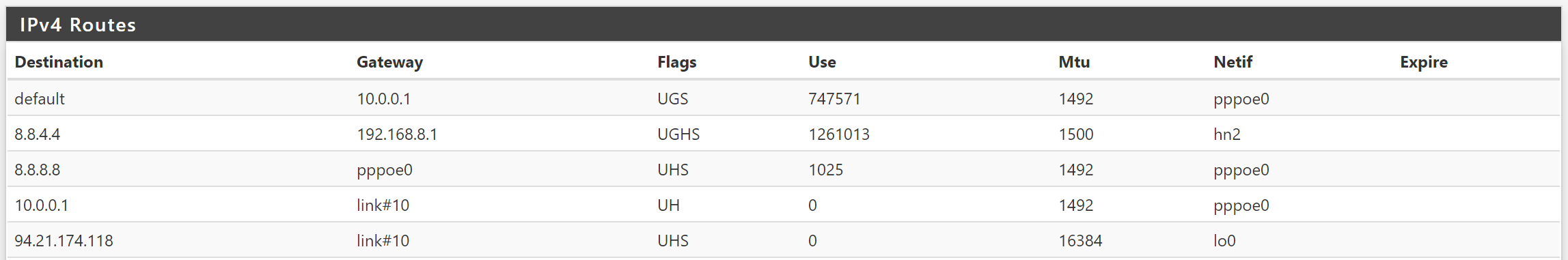Click the Netif column header
Screen dimensions: 1568x260
point(1233,62)
